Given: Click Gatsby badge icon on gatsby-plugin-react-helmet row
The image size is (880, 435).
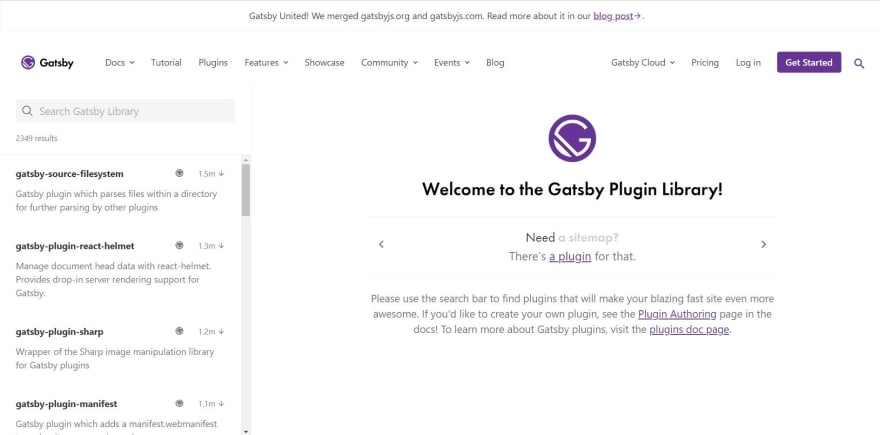Looking at the screenshot, I should pyautogui.click(x=179, y=245).
